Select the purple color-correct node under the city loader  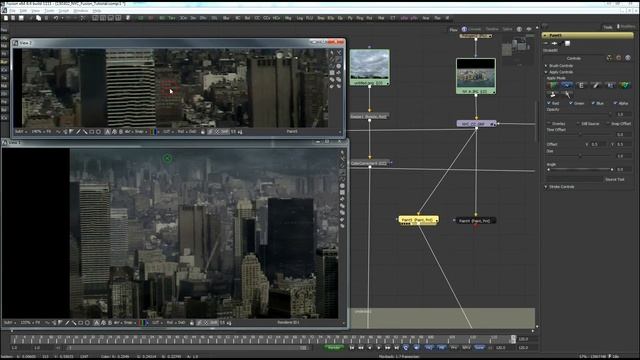[x=476, y=124]
